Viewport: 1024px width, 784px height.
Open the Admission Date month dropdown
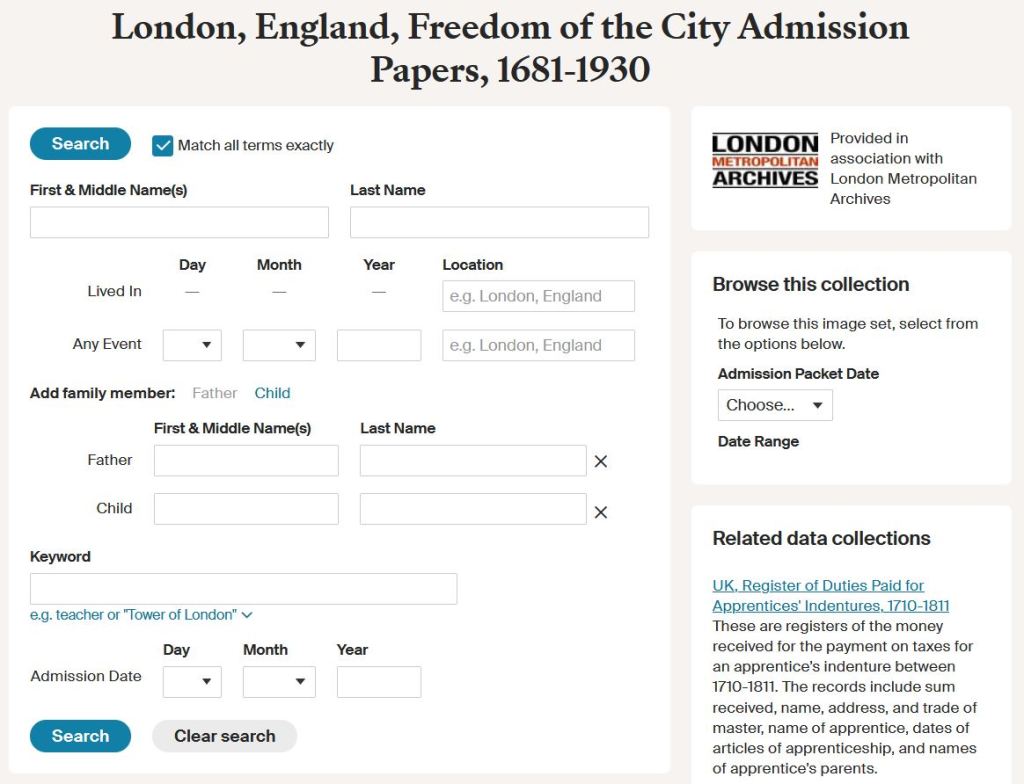click(279, 682)
